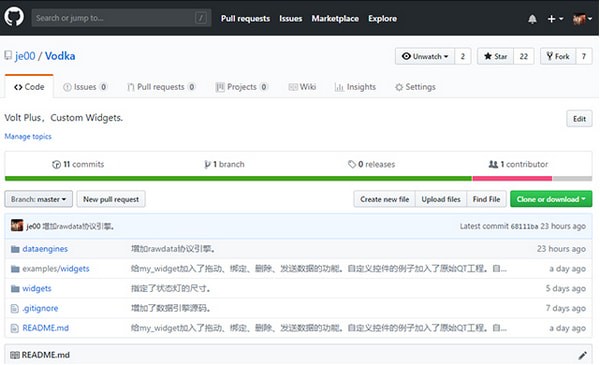Select the Insights tab
600x365 pixels.
pos(355,87)
